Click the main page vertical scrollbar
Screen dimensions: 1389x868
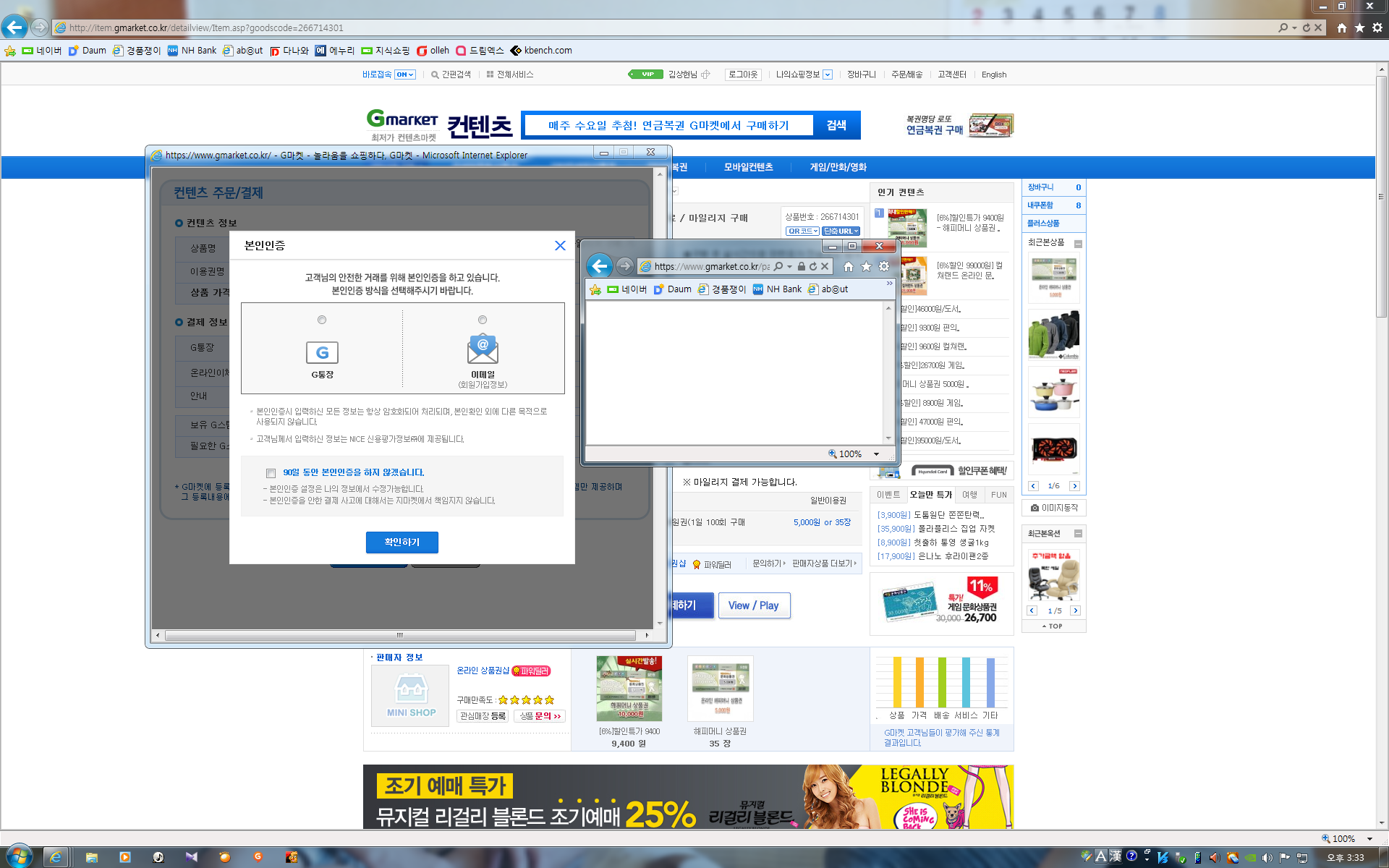click(x=1381, y=195)
